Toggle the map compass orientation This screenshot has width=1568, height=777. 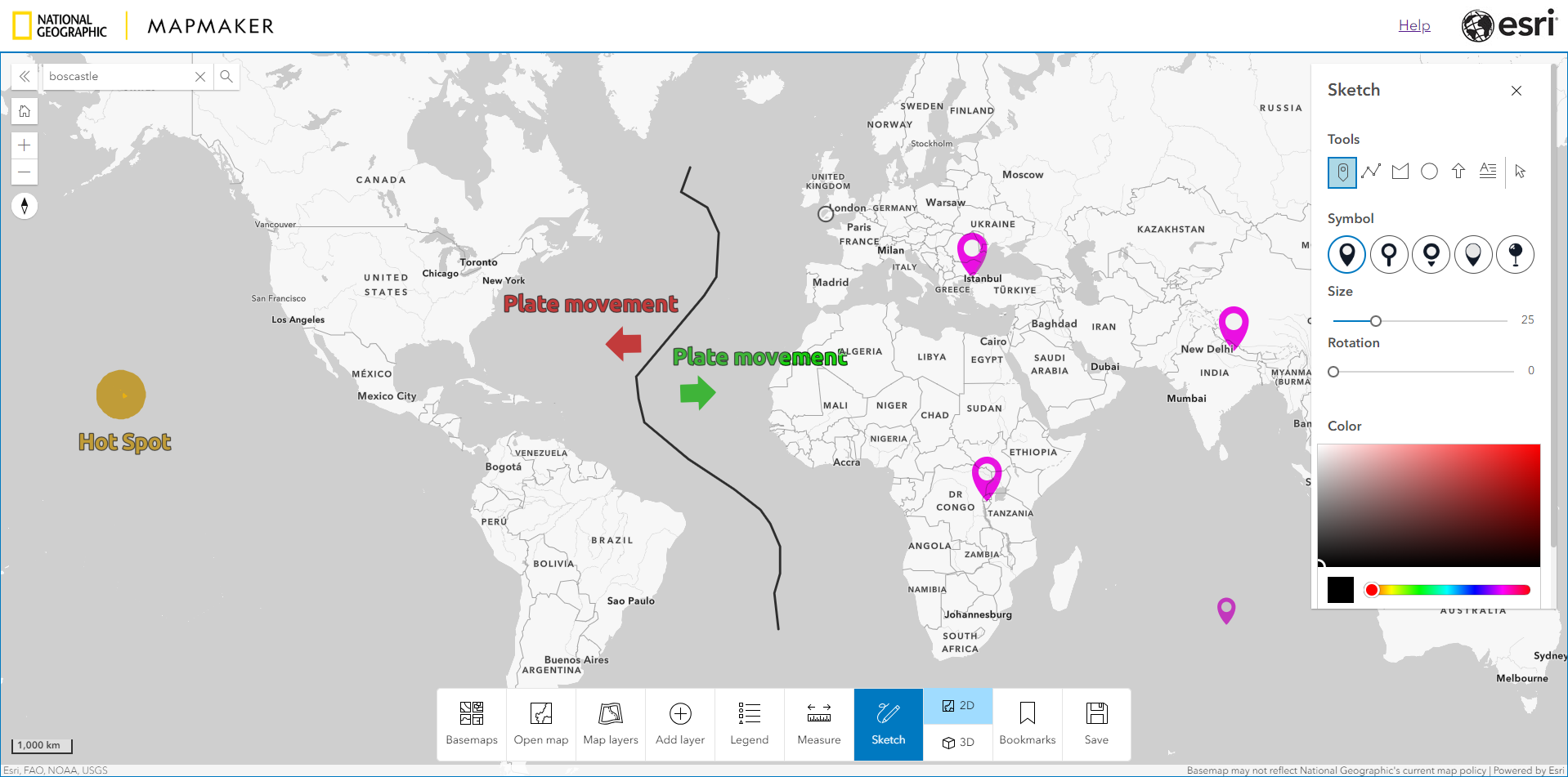click(25, 206)
